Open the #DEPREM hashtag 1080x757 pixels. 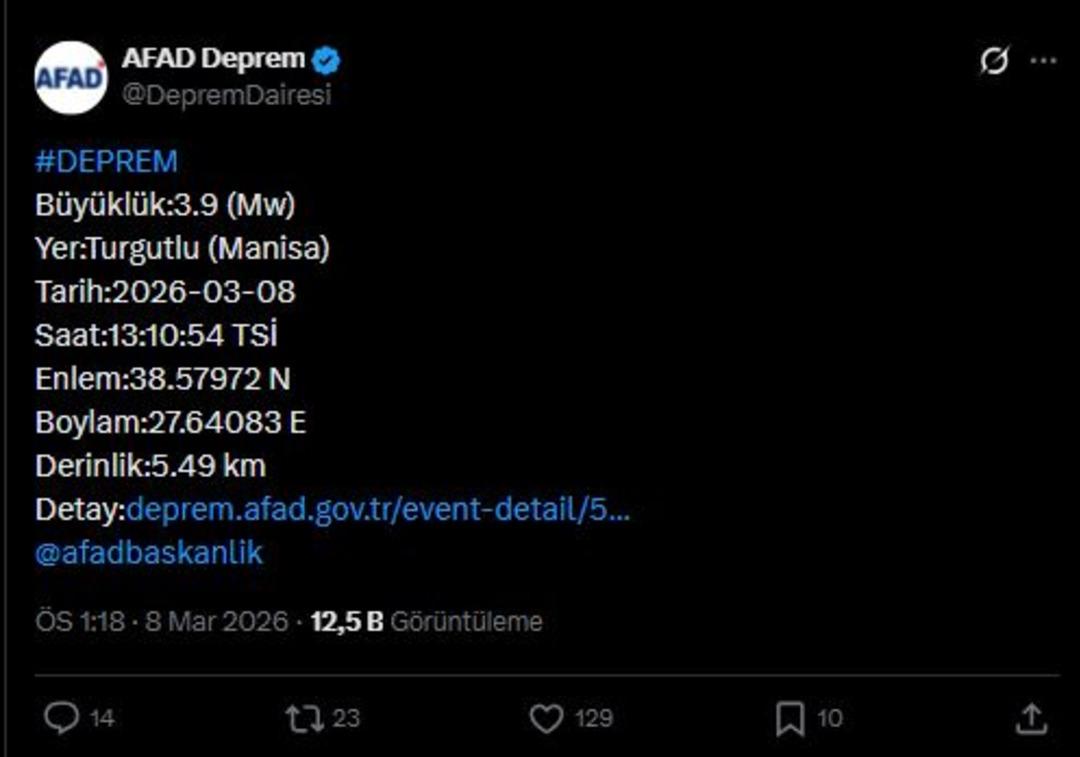click(106, 159)
